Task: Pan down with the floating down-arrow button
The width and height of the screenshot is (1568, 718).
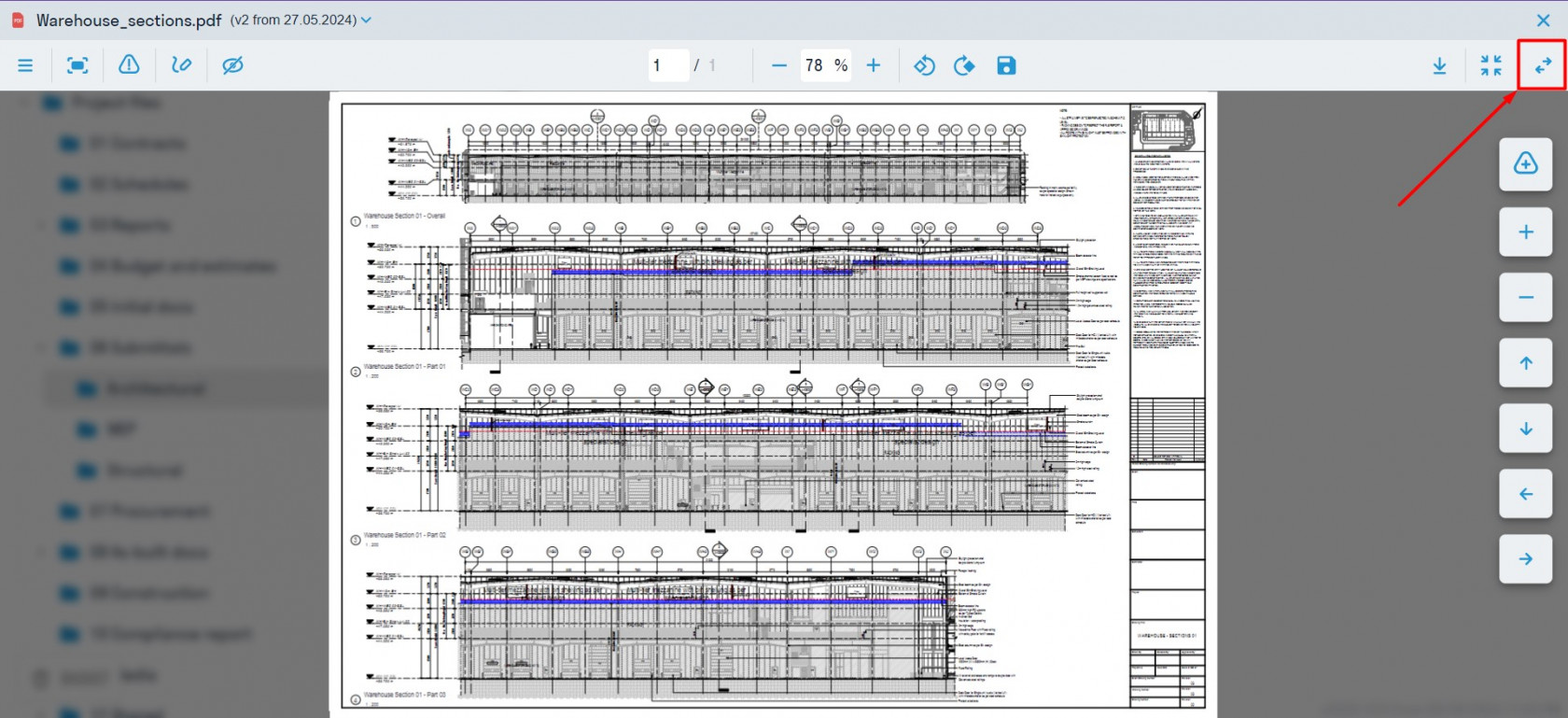Action: pyautogui.click(x=1526, y=429)
